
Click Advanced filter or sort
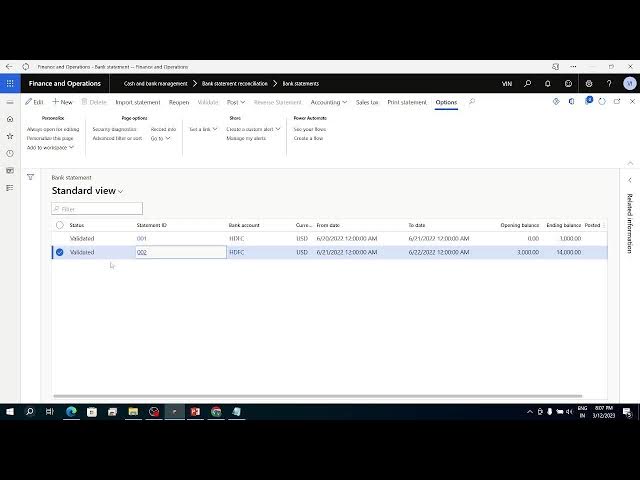[117, 138]
